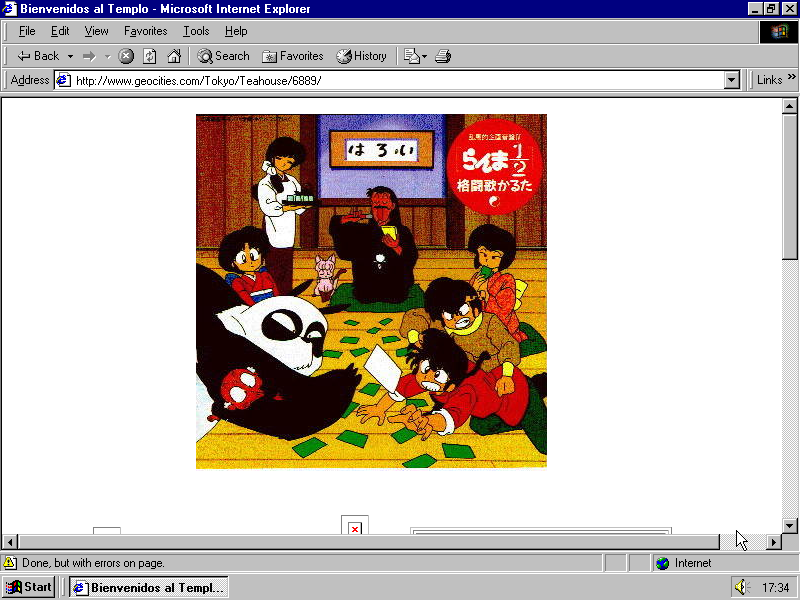Open the Windows Start menu
This screenshot has height=600, width=800.
[29, 587]
